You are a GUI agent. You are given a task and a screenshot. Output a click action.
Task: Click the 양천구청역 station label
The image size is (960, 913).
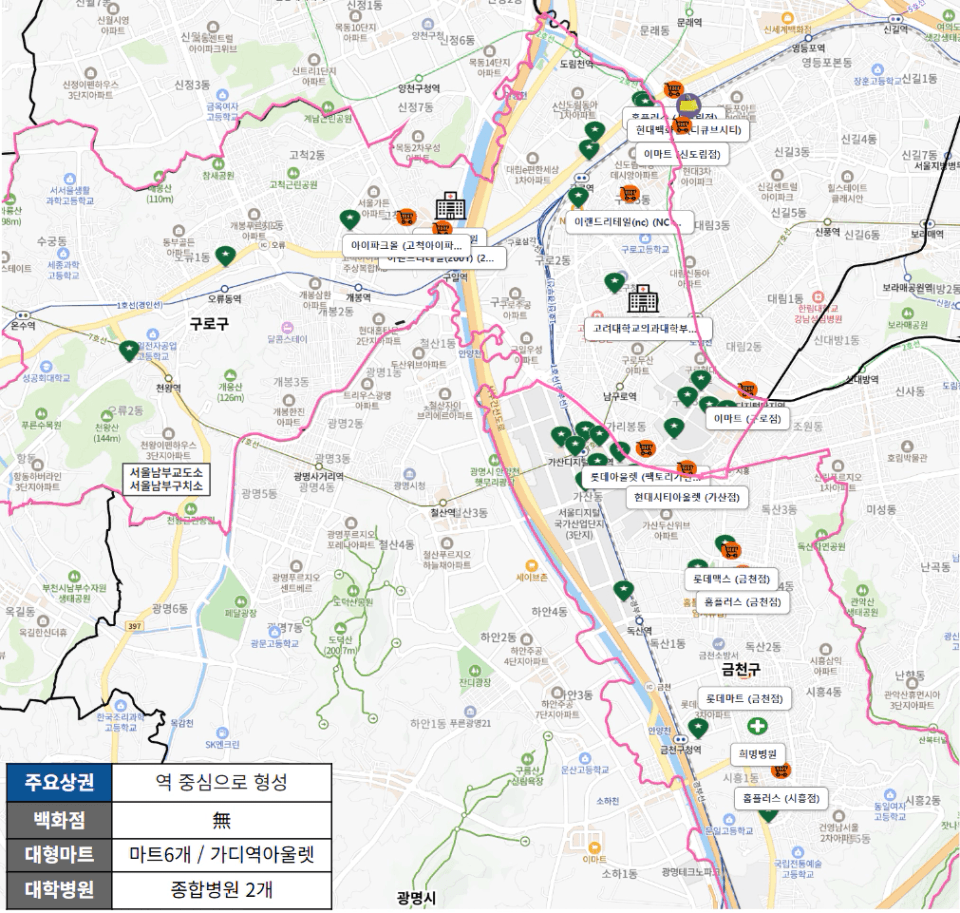(x=419, y=88)
